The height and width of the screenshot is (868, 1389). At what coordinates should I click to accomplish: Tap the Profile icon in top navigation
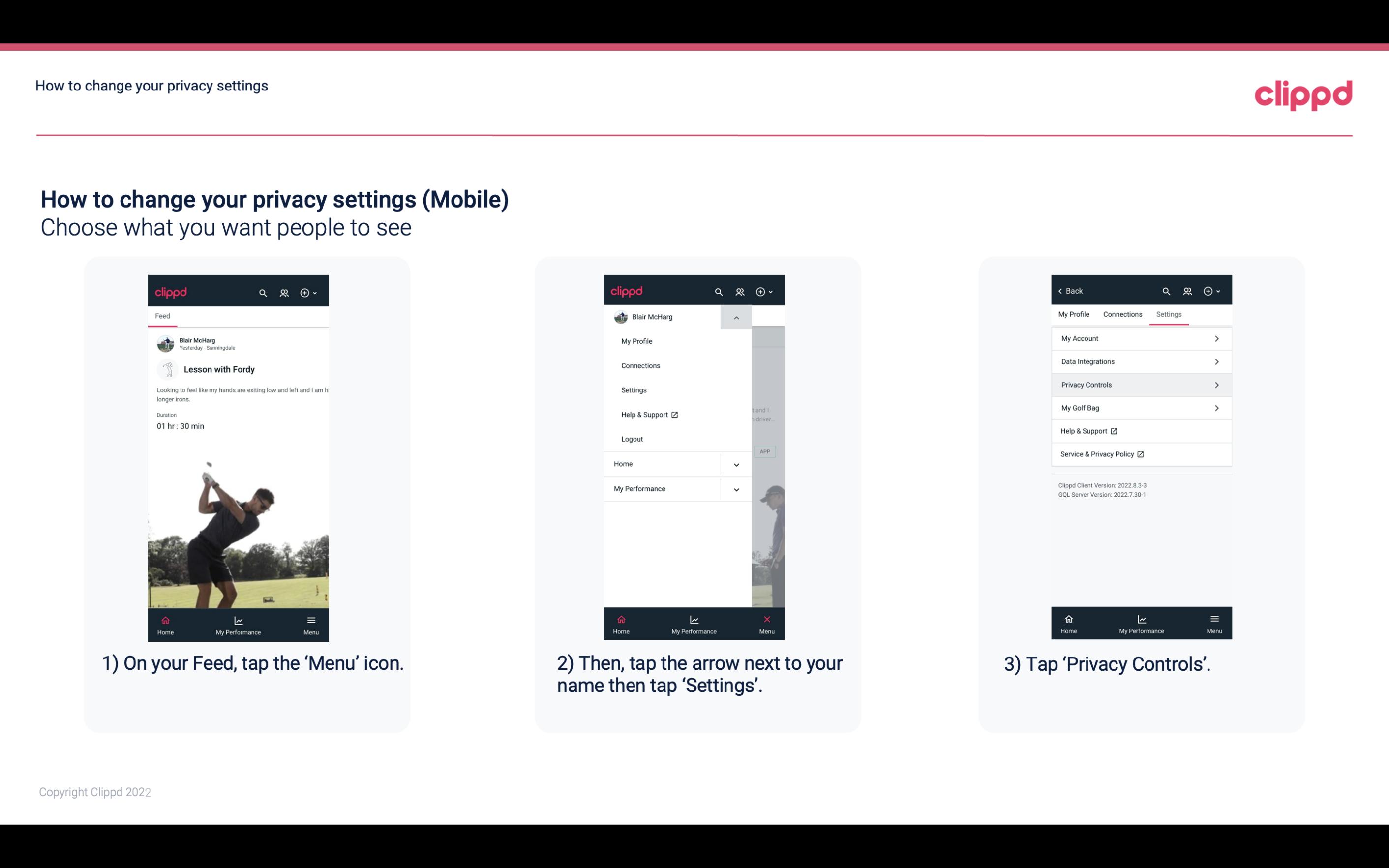point(284,291)
